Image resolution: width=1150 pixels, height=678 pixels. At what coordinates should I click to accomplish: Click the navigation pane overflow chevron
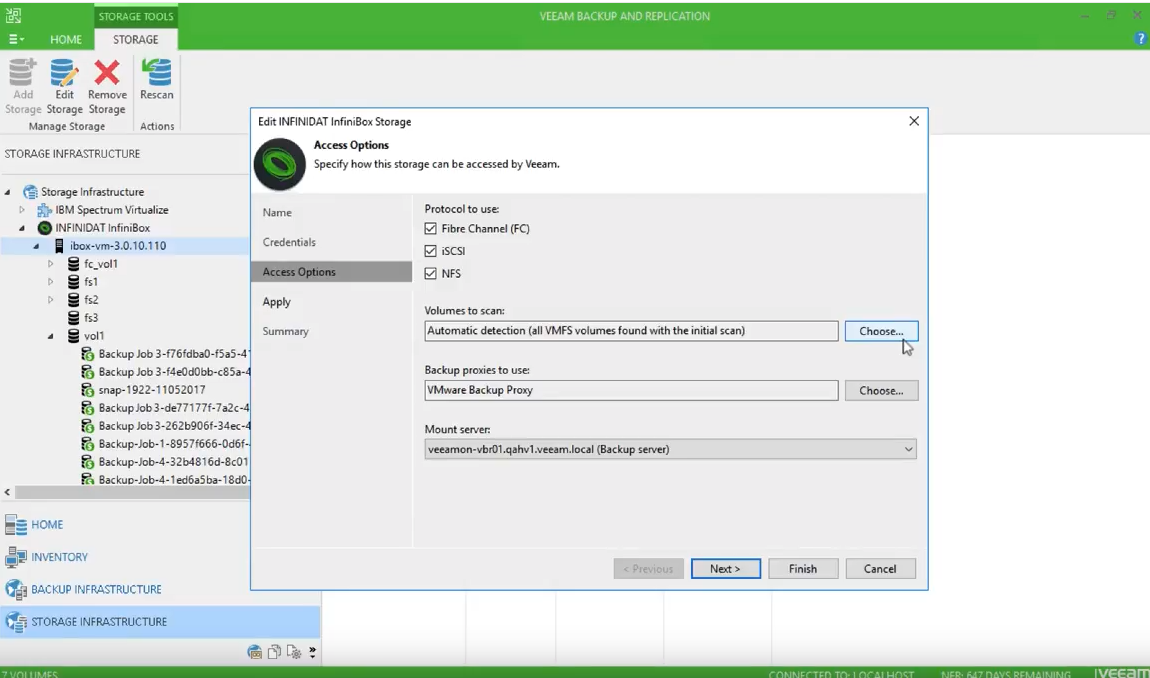312,652
